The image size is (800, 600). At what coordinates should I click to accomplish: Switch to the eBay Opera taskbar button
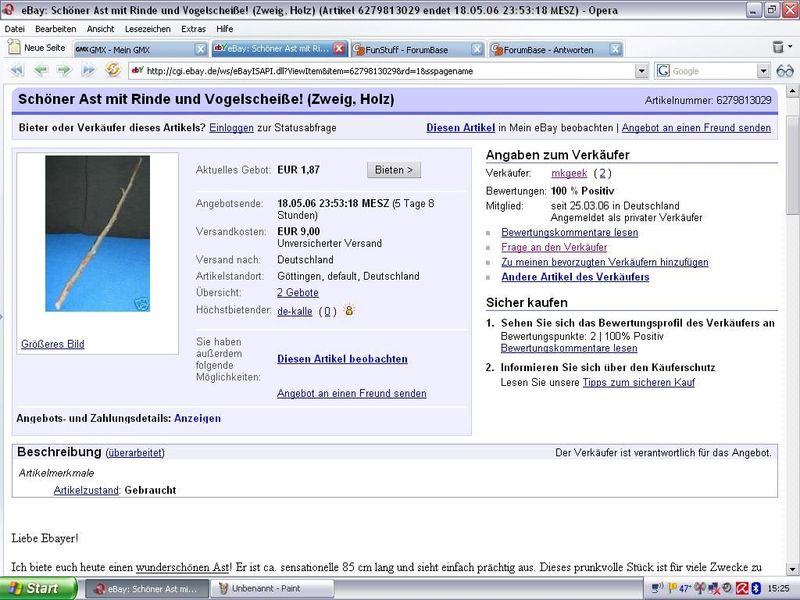[x=147, y=589]
